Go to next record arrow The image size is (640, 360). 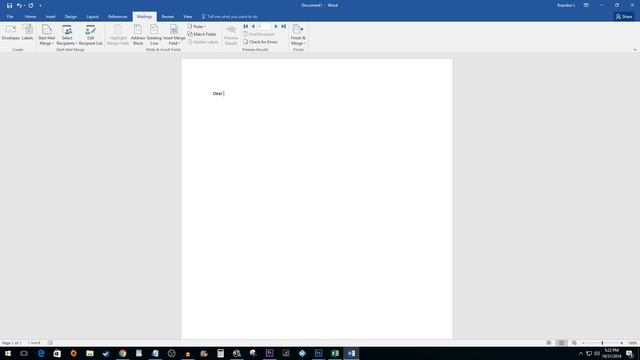pos(276,27)
